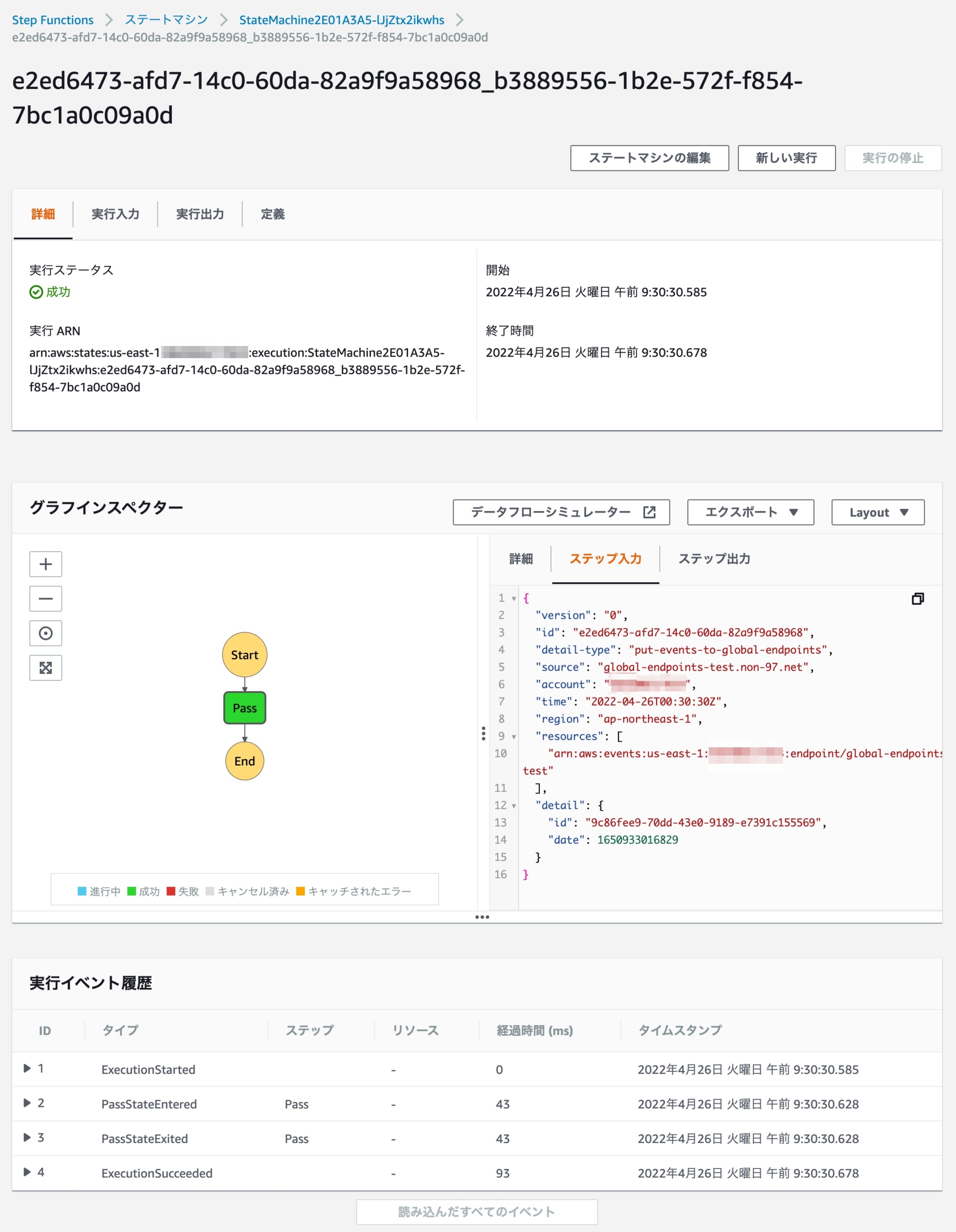Screen dimensions: 956x1232
Task: Click JSON date value 1650933016829
Action: pos(637,840)
